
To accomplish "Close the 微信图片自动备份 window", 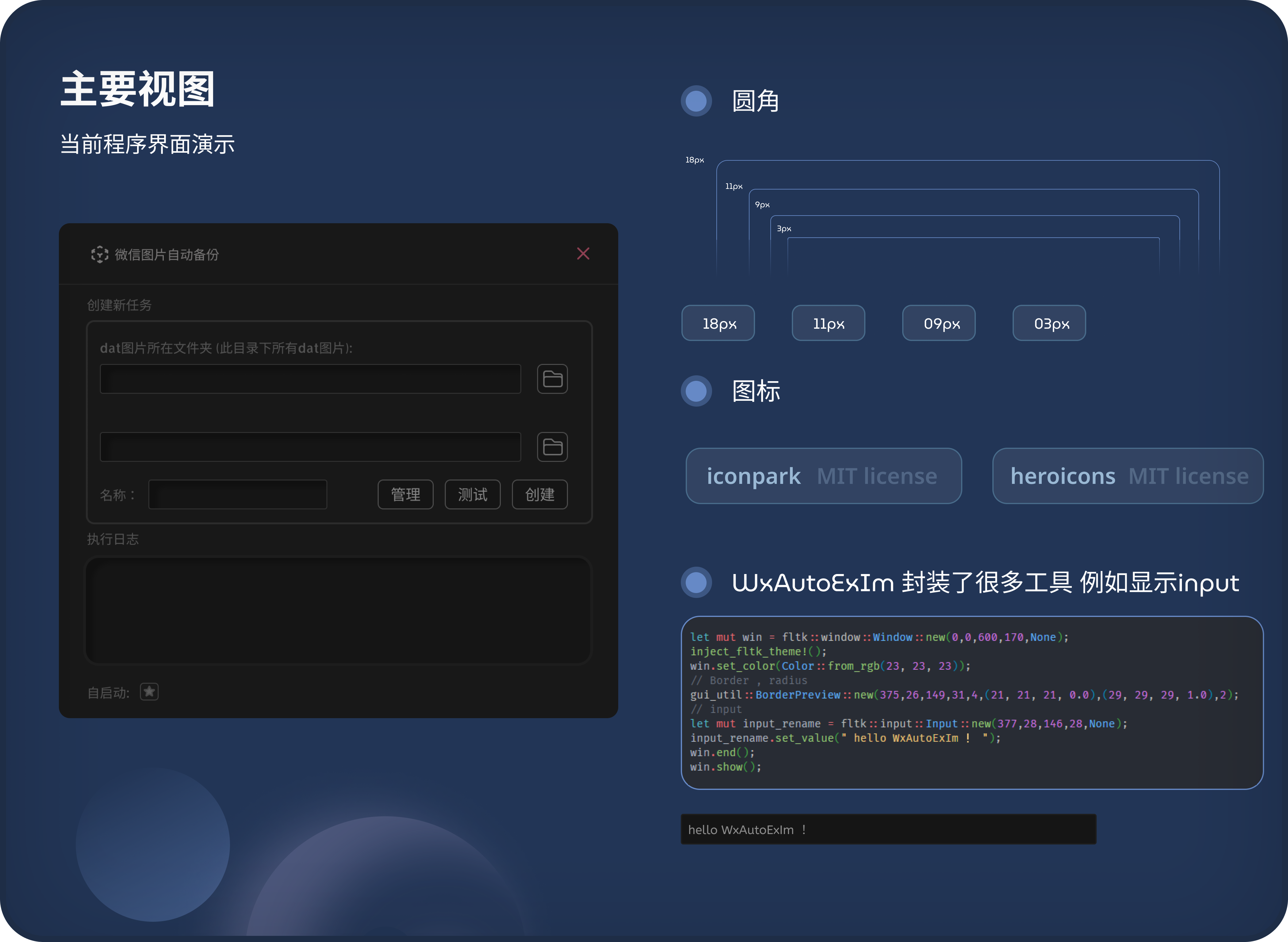I will point(583,254).
